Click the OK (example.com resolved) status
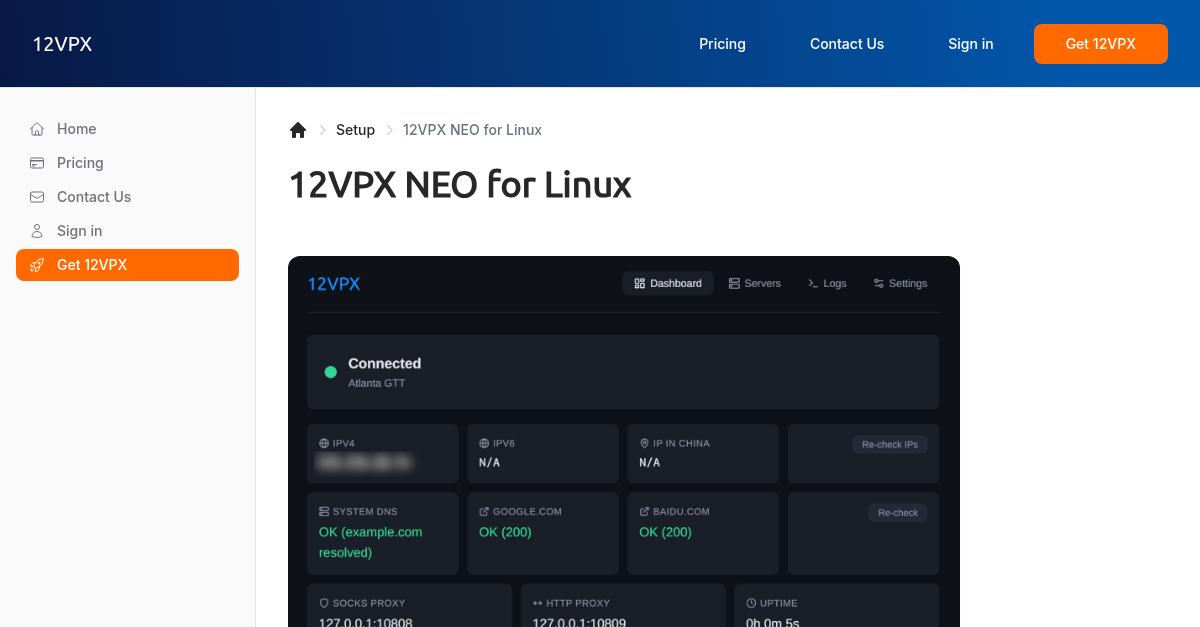The image size is (1200, 627). point(371,542)
